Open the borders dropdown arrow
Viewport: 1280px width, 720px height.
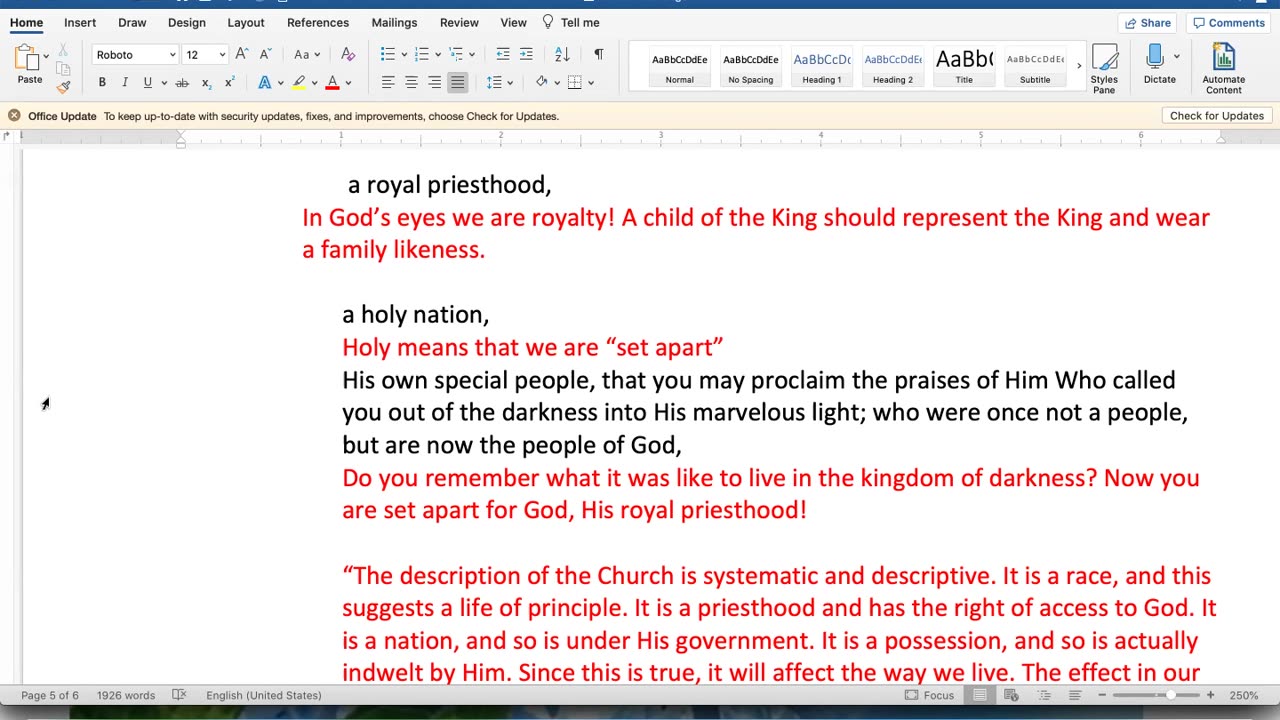591,83
